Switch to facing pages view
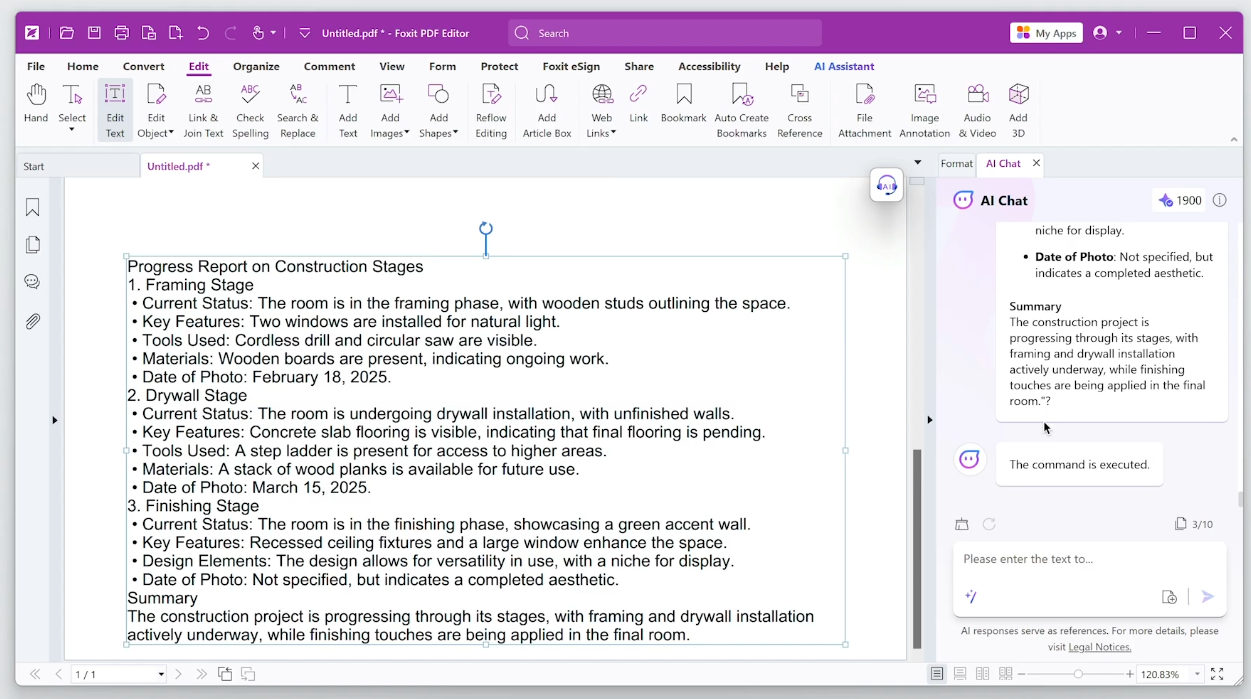The width and height of the screenshot is (1251, 699). 983,674
